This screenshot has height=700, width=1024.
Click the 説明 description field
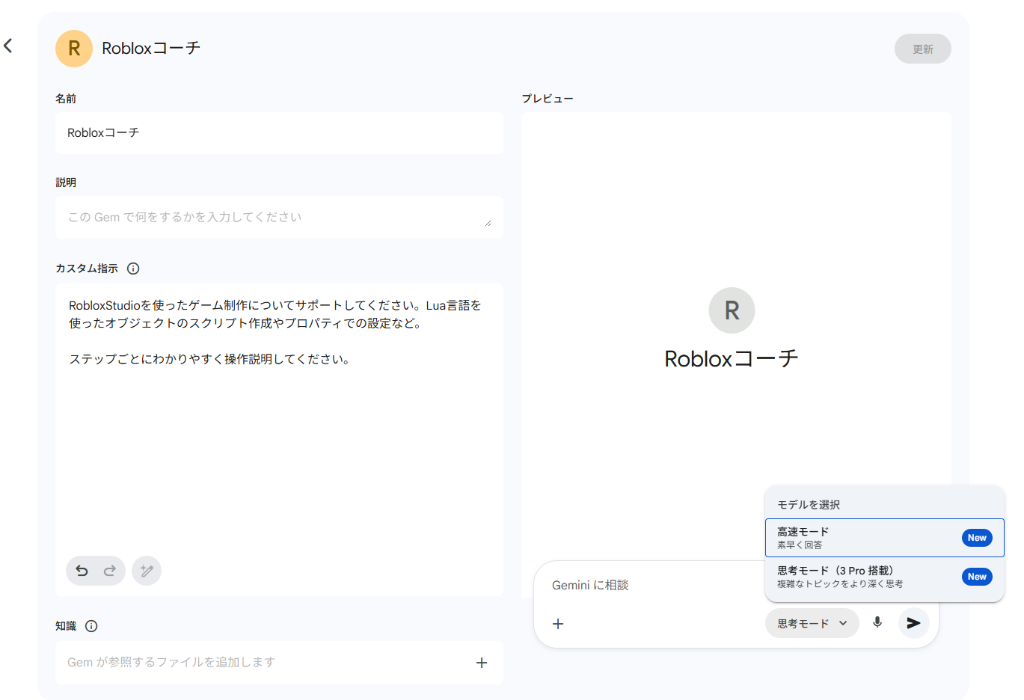pos(277,216)
